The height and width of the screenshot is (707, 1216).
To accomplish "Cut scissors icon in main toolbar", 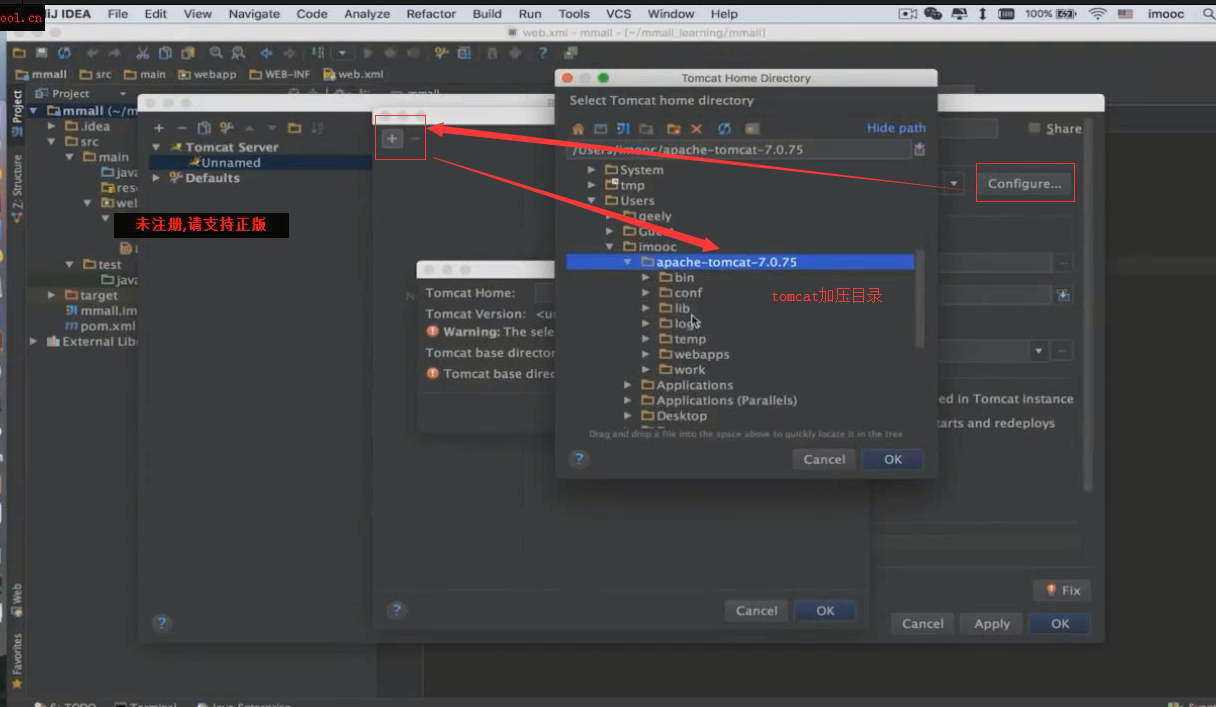I will [x=142, y=53].
